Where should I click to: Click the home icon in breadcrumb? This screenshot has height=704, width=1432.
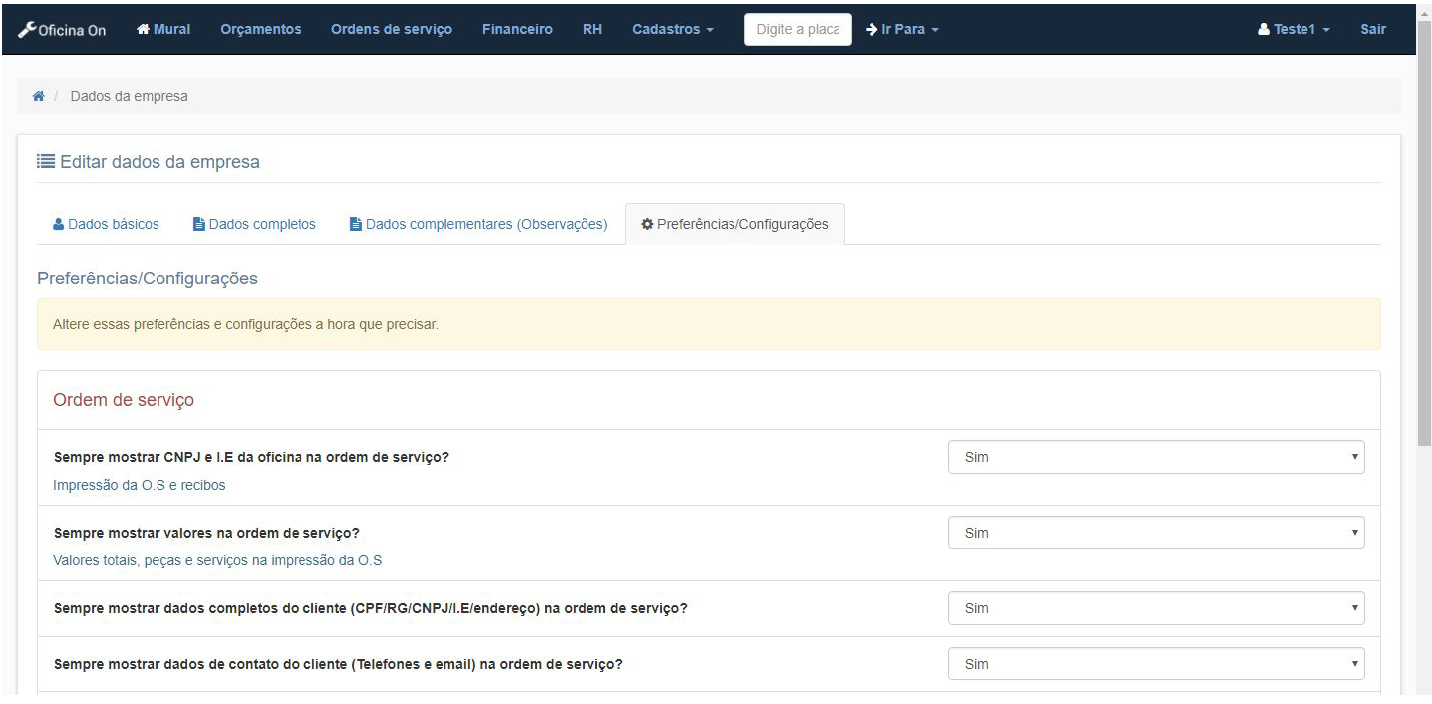pyautogui.click(x=39, y=96)
